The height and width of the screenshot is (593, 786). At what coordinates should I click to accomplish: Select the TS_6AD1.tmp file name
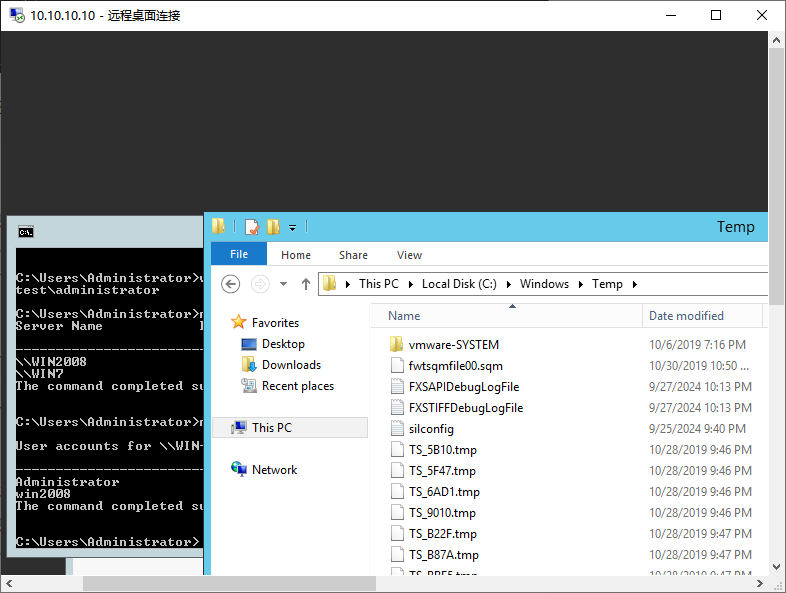[x=444, y=492]
